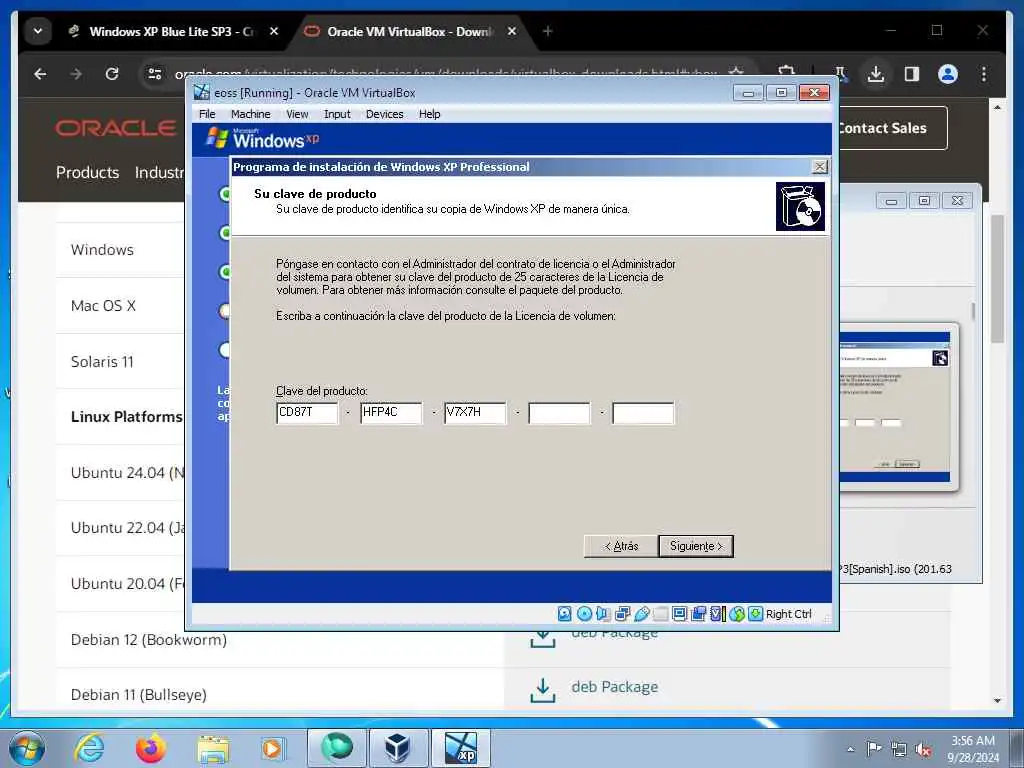Switch to Windows XP Blue Lite SP3 browser tab
Screen dimensions: 1024x768
pos(171,31)
